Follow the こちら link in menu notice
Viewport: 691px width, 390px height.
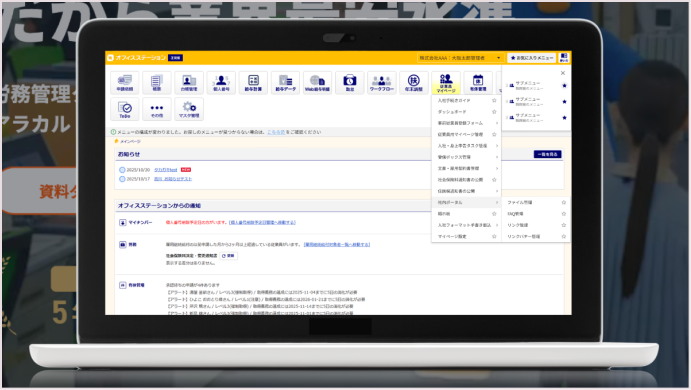(x=276, y=132)
